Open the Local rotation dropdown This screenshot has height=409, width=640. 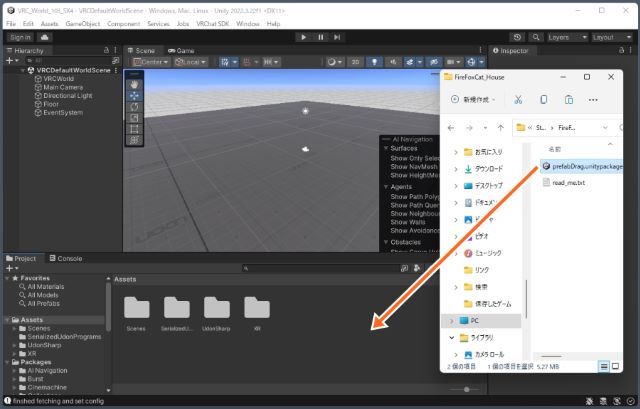tap(191, 62)
